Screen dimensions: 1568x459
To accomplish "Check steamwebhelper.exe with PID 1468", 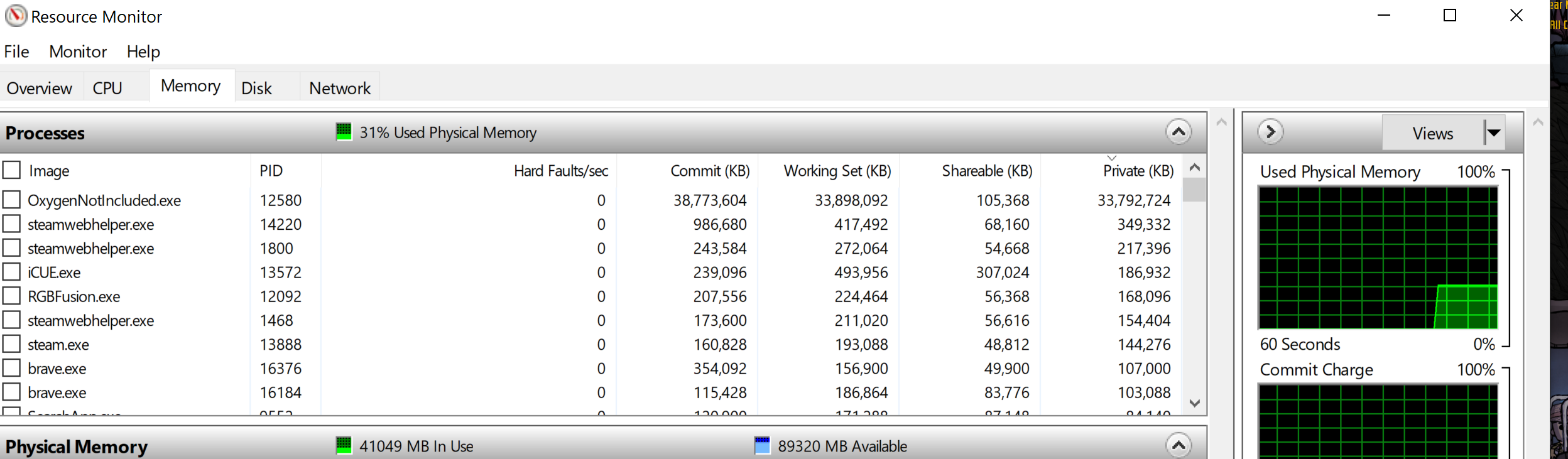I will 11,320.
